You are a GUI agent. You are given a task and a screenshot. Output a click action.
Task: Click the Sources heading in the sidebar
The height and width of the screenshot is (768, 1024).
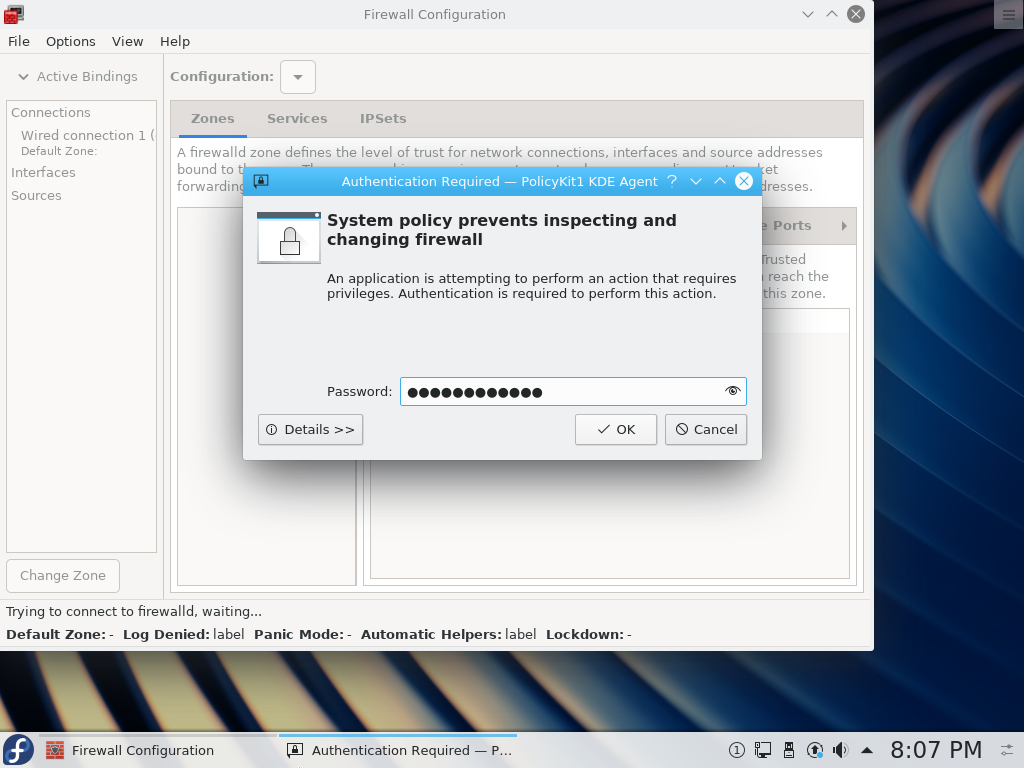click(x=36, y=195)
